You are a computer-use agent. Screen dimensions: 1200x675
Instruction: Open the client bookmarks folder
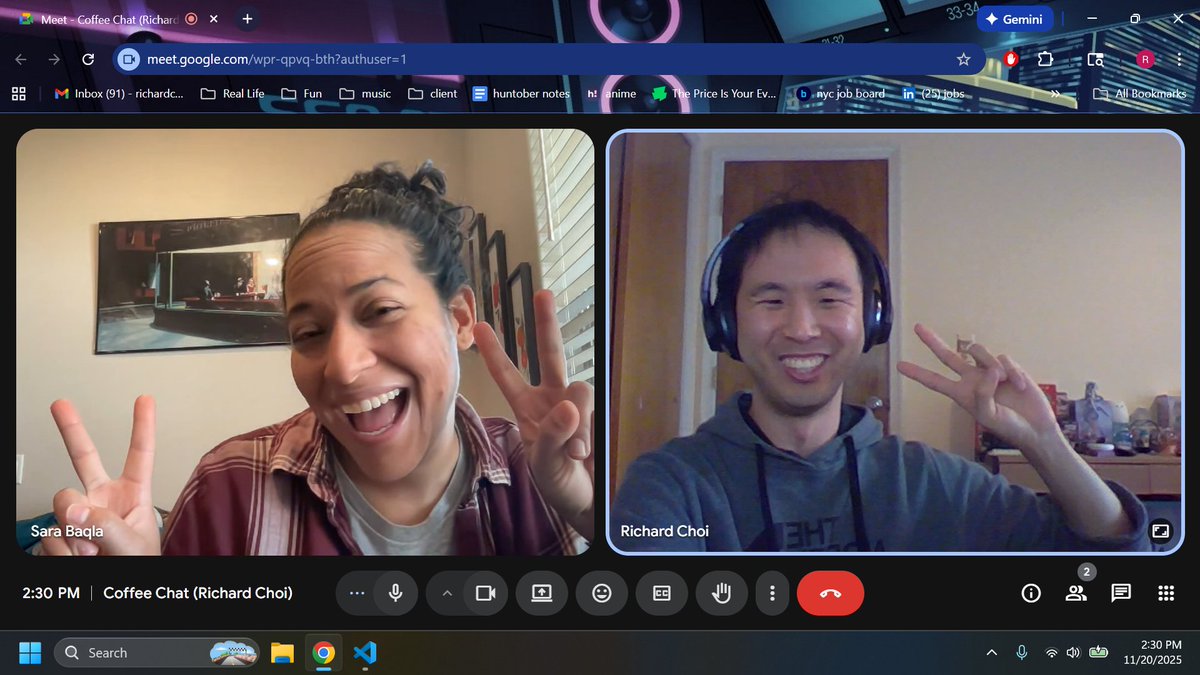433,93
